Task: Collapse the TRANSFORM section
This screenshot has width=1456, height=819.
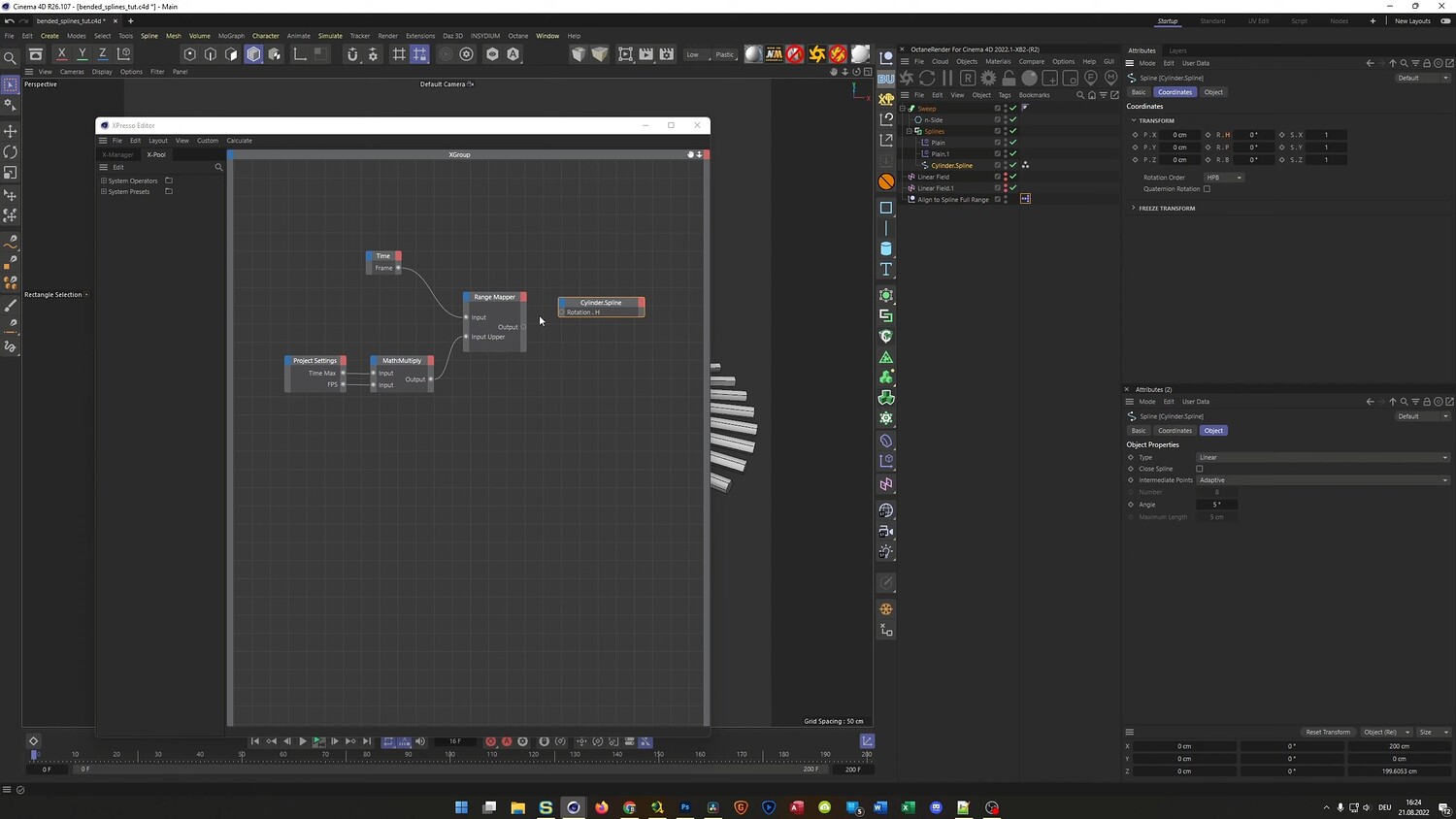Action: click(x=1133, y=120)
